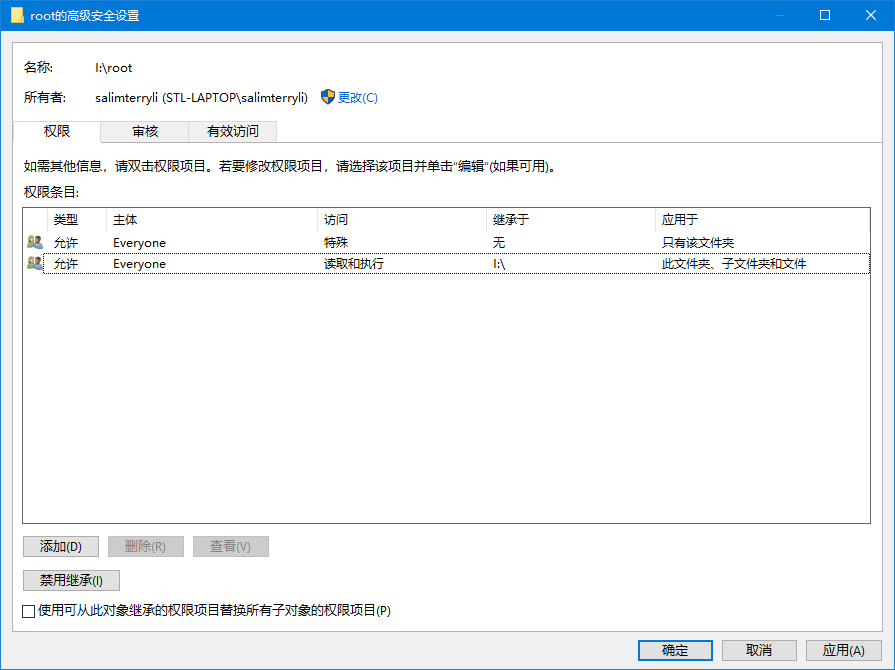Click the 删除(R) button
Viewport: 895px width, 670px height.
(x=146, y=547)
